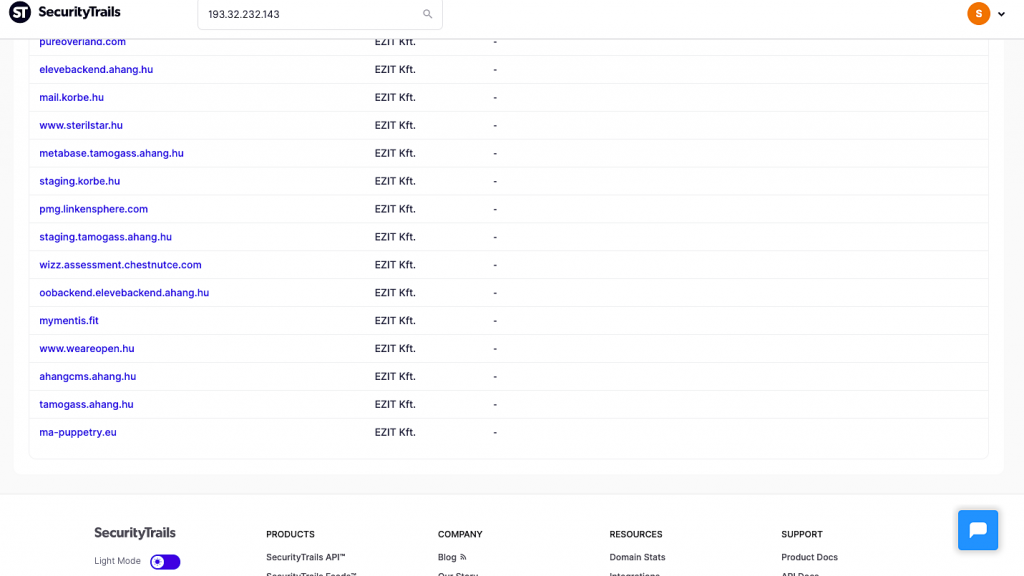Visit the pmg.linkensphere.com hostname
This screenshot has height=576, width=1024.
(93, 209)
